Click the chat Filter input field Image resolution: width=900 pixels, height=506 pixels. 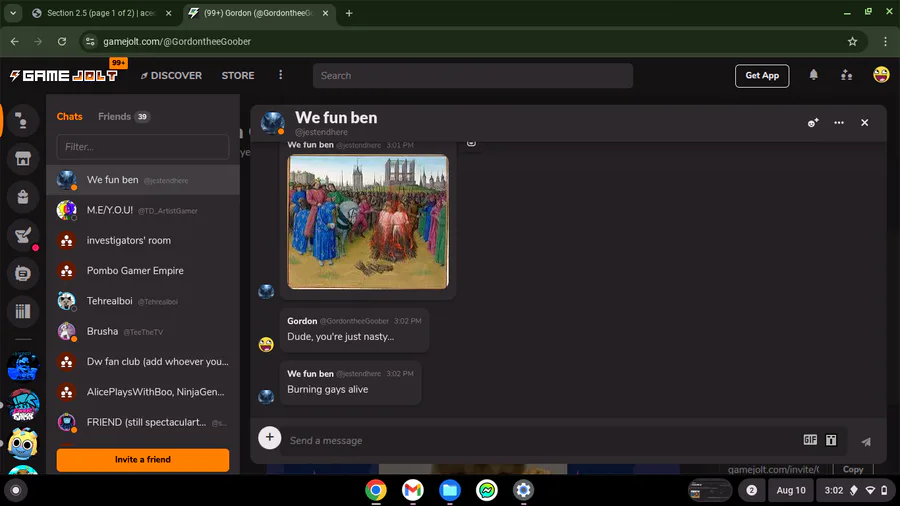(x=142, y=147)
